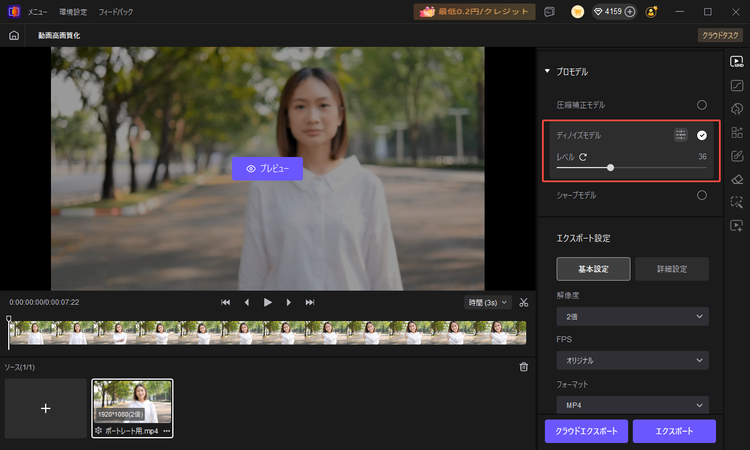Select the color palette sidebar icon
The width and height of the screenshot is (750, 450).
(x=737, y=109)
